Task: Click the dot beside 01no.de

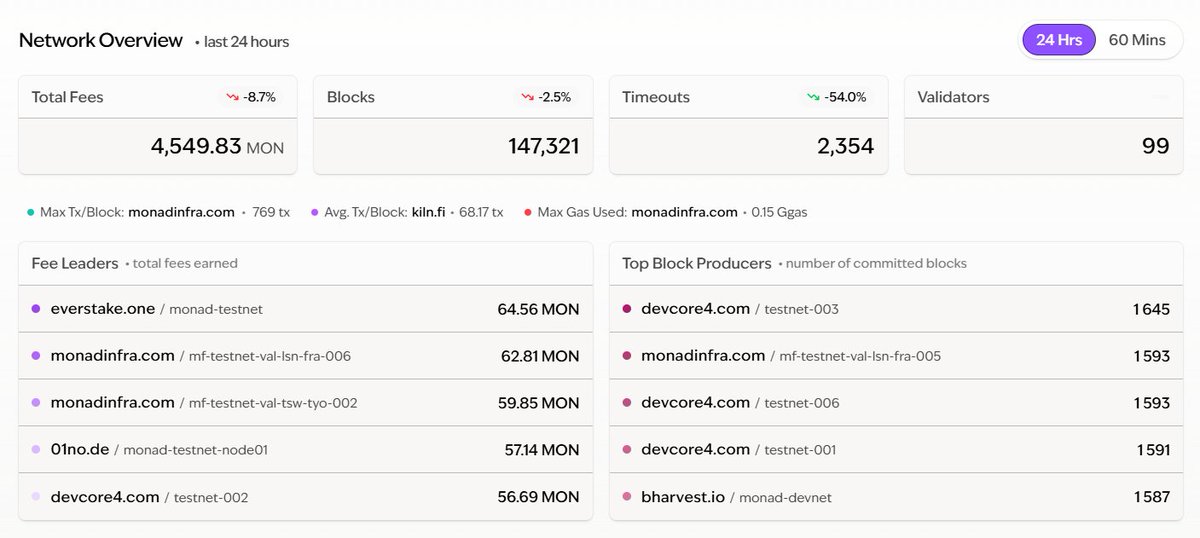Action: pyautogui.click(x=36, y=450)
